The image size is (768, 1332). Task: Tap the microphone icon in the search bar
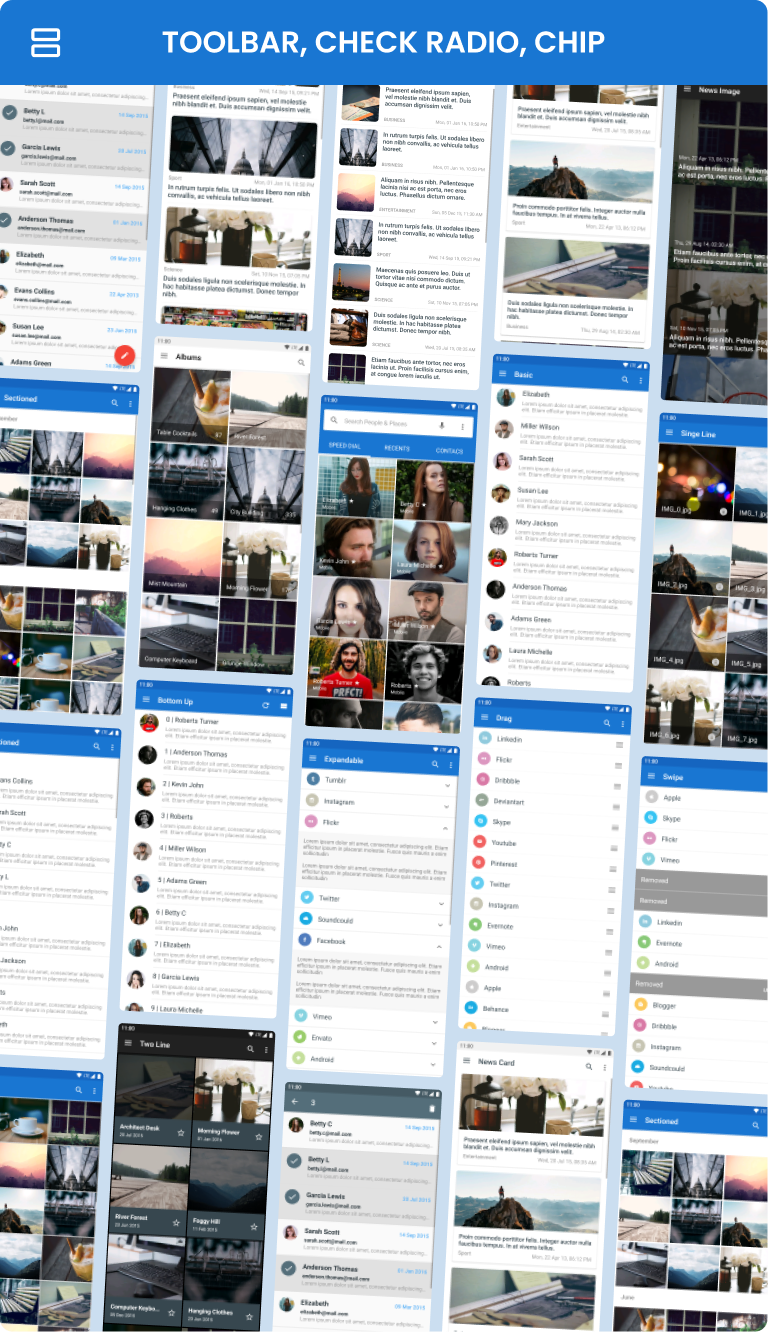(441, 425)
